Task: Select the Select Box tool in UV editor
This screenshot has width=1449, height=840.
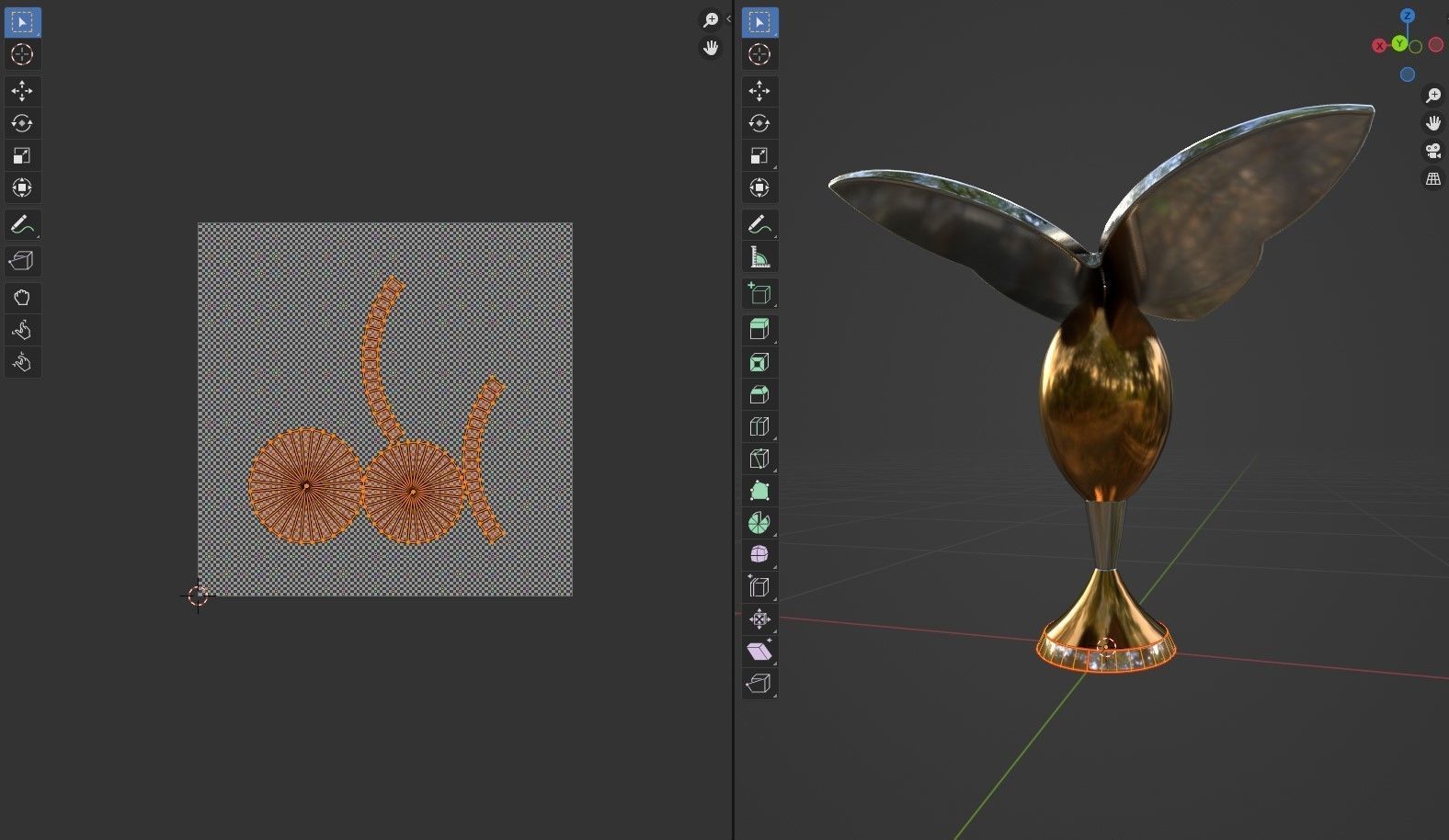Action: [22, 21]
